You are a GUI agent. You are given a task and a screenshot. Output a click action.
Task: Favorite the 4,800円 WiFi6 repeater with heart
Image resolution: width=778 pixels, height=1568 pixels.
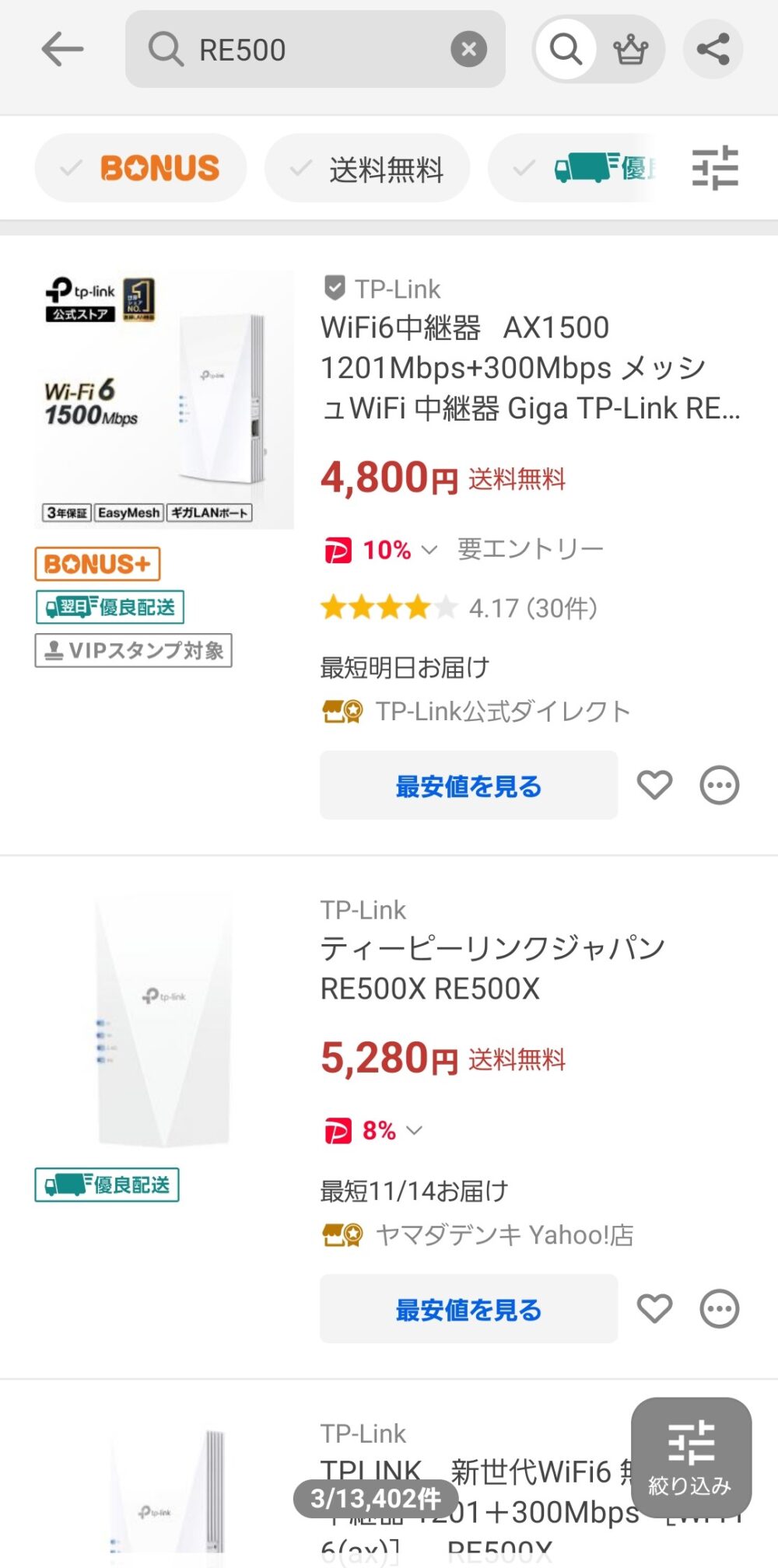click(654, 785)
